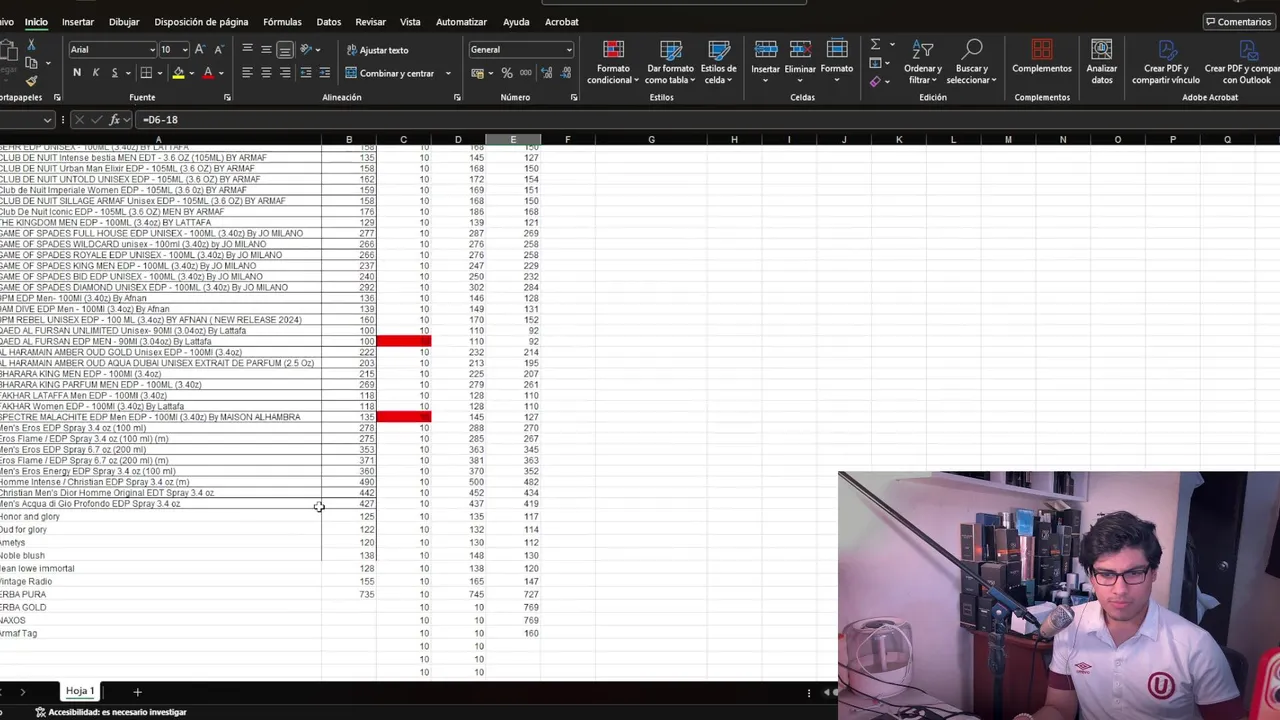Image resolution: width=1280 pixels, height=720 pixels.
Task: Open Dar formato como tabla
Action: tap(670, 63)
